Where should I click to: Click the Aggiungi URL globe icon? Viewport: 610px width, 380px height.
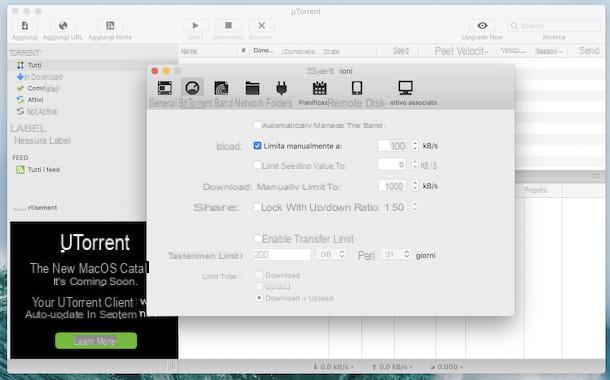pyautogui.click(x=63, y=26)
